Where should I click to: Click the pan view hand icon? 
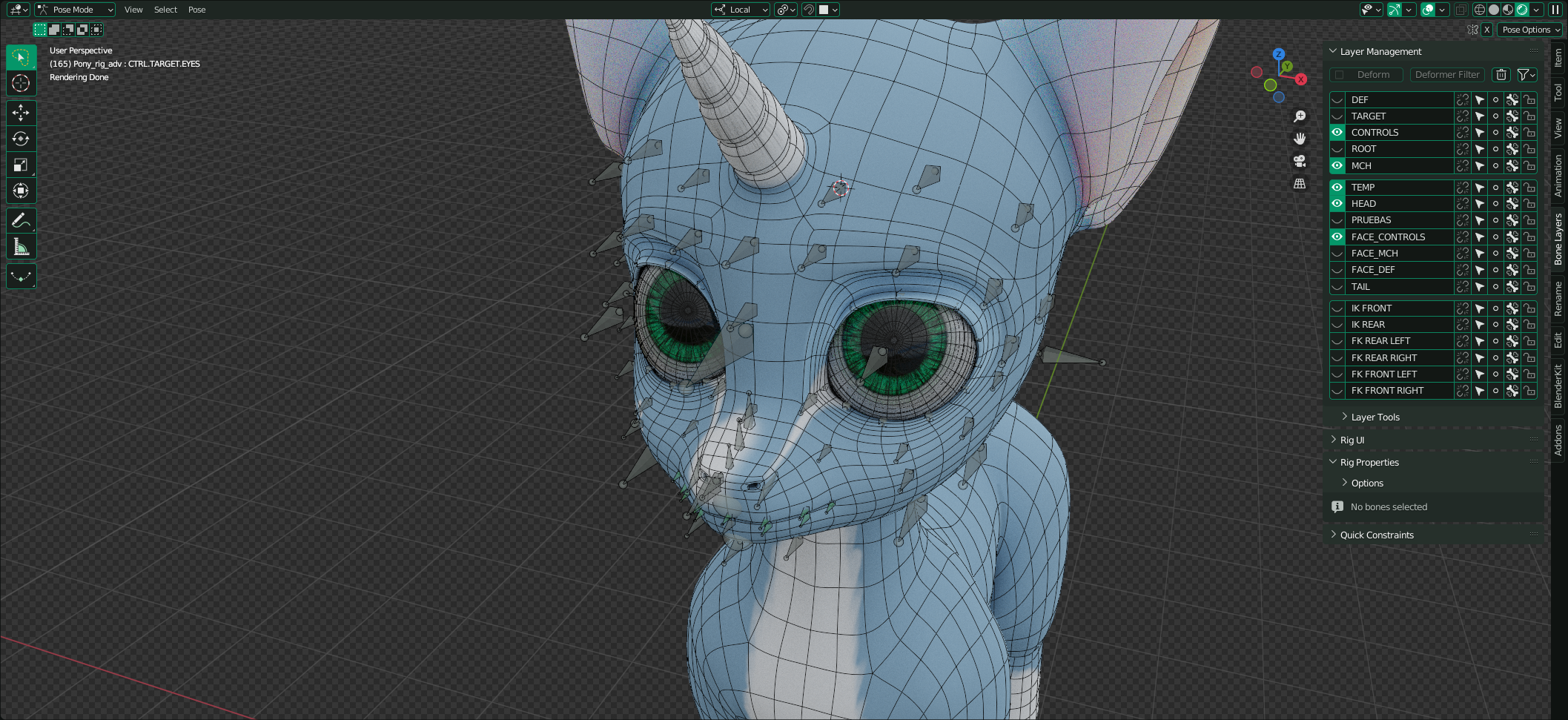1300,139
